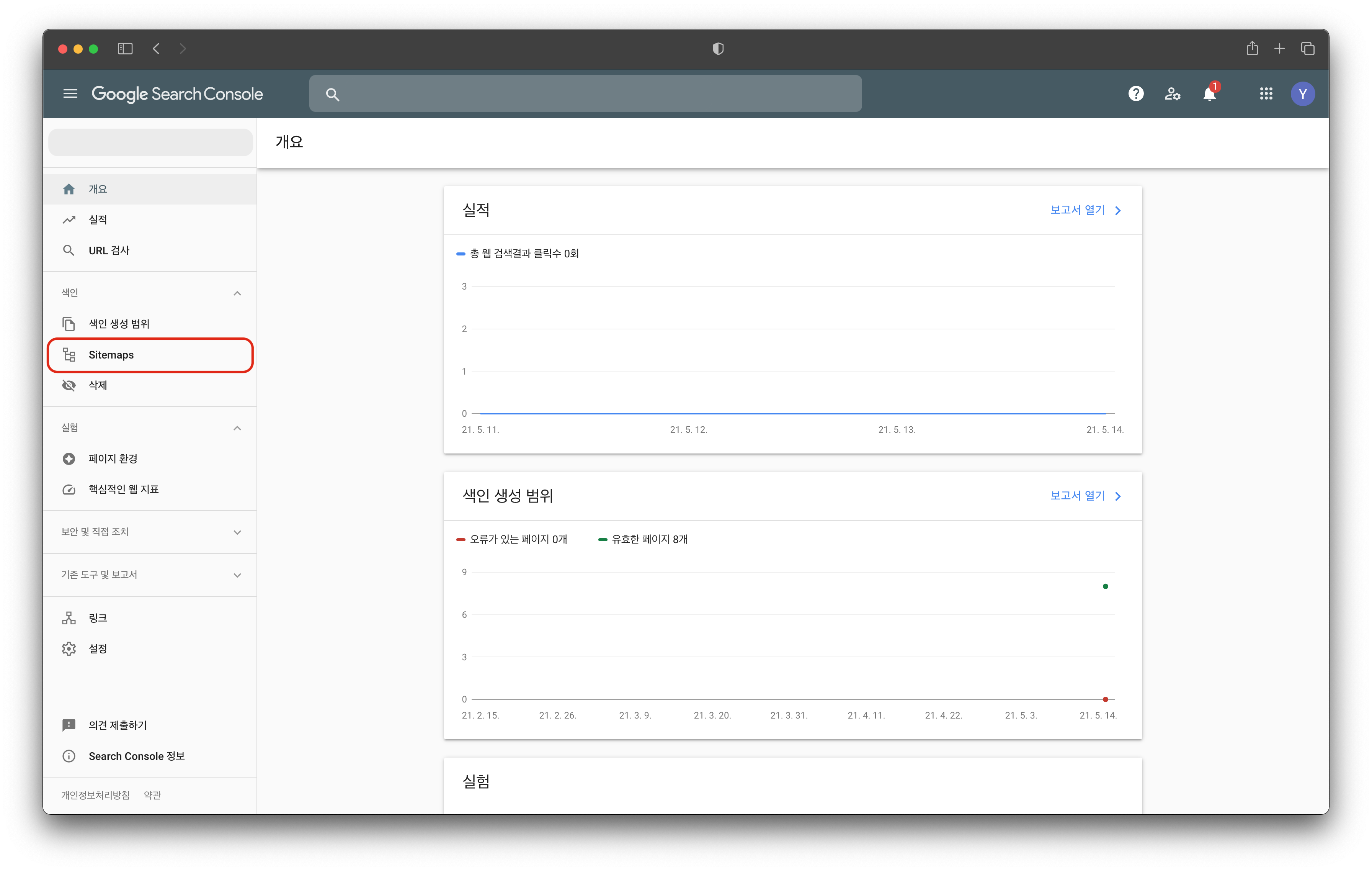Open 보고서 열기 in the 색인 생성 범위 card
The width and height of the screenshot is (1372, 871).
1085,496
